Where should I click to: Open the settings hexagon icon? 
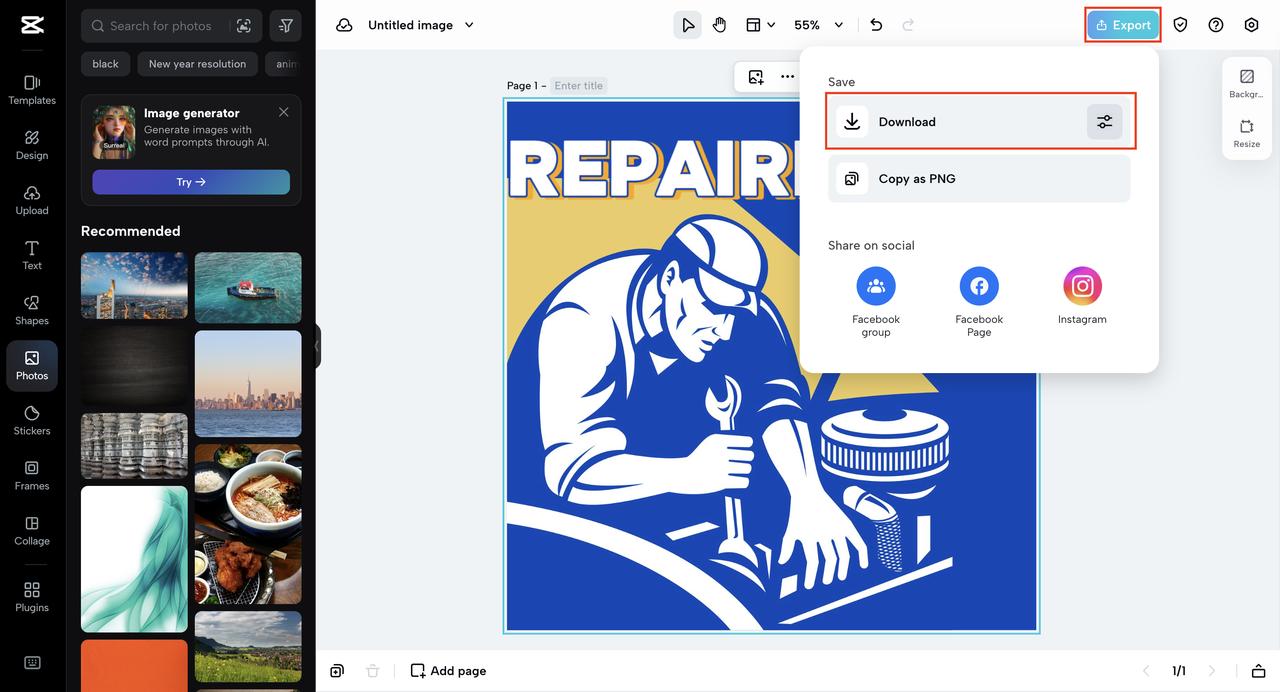click(1251, 25)
